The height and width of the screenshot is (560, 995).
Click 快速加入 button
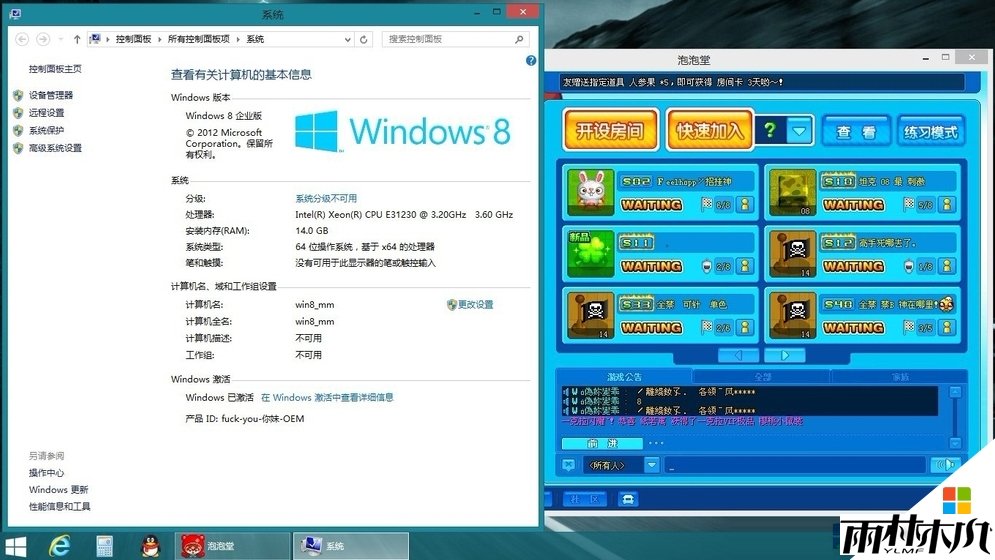click(x=710, y=131)
